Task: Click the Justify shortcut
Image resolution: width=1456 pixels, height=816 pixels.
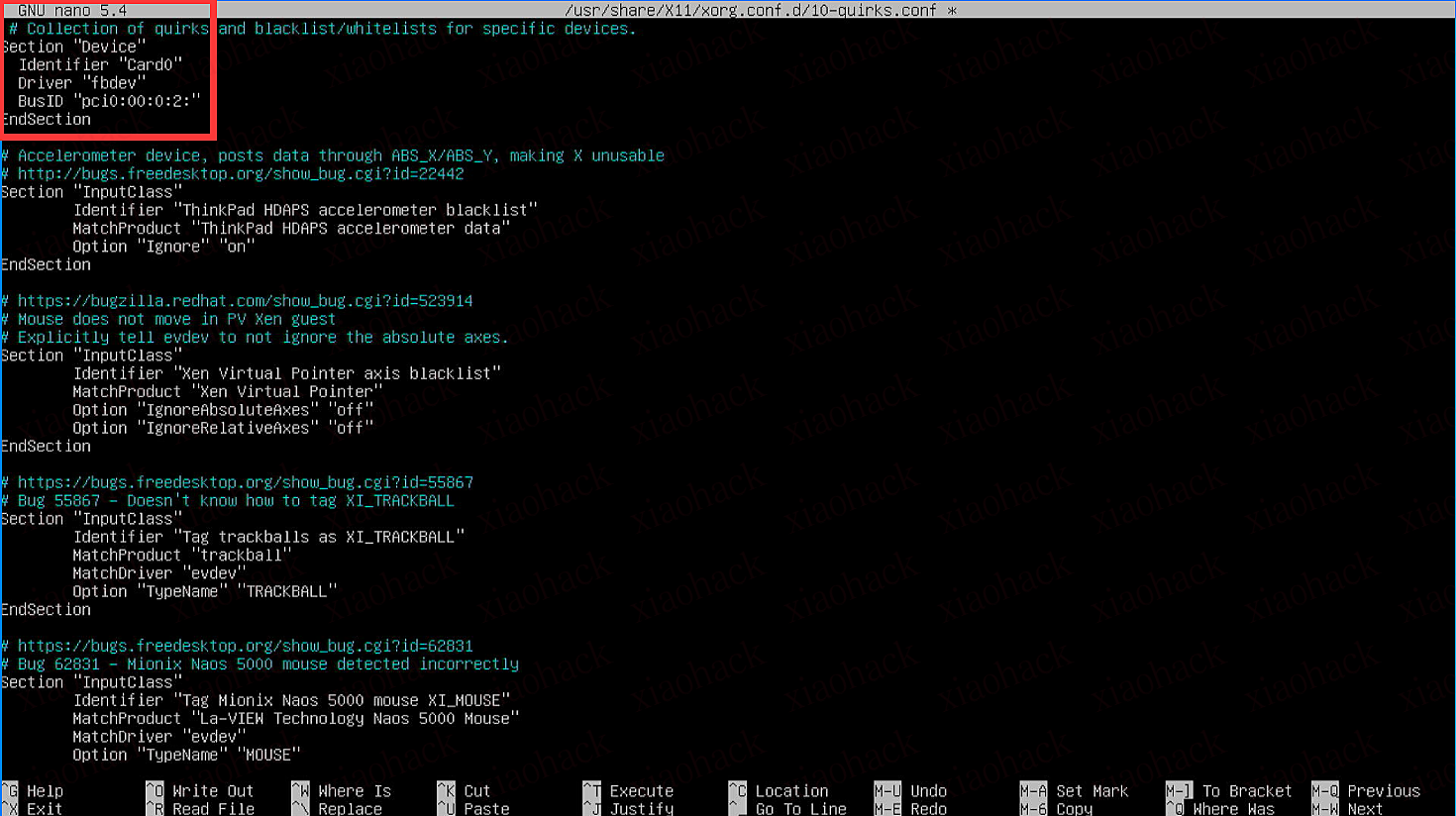Action: click(x=641, y=808)
